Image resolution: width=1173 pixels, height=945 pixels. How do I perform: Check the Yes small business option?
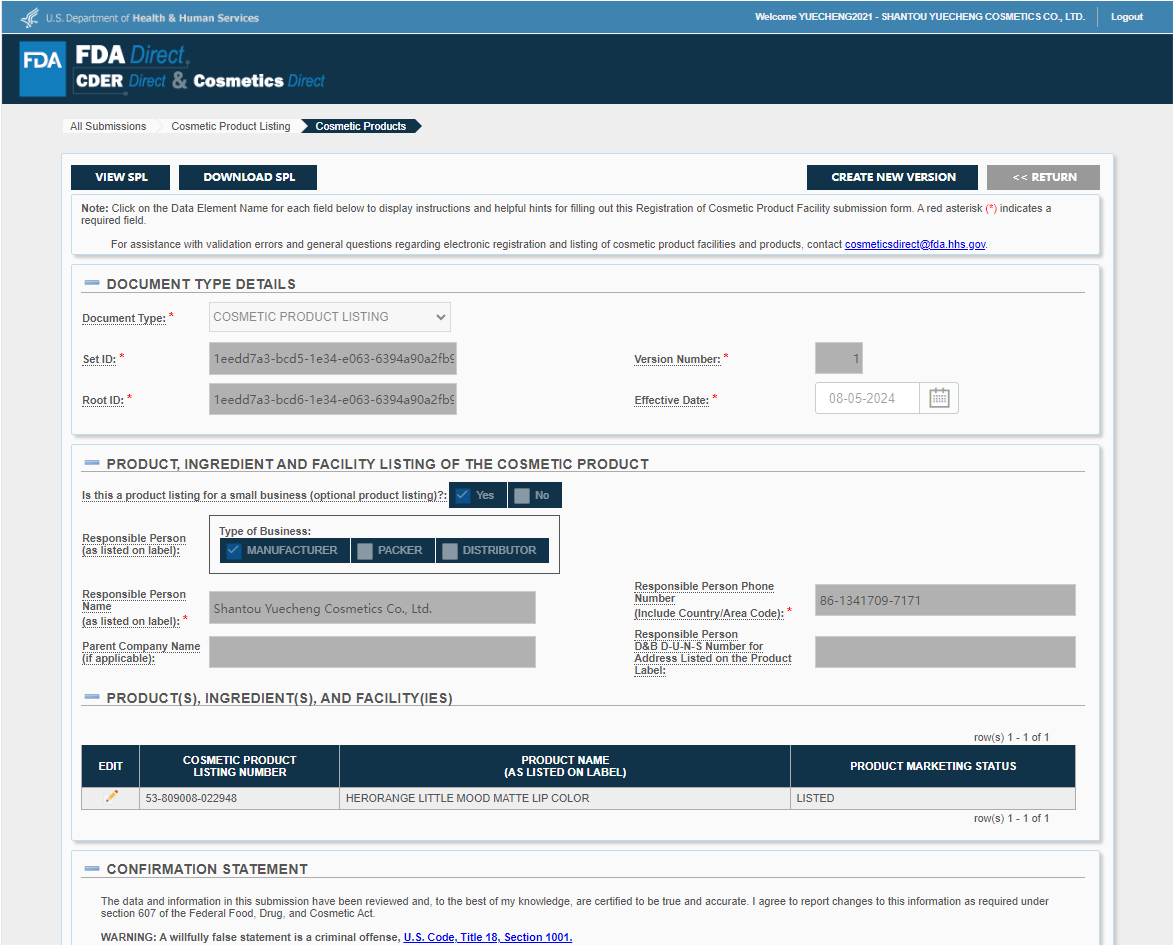(x=462, y=495)
